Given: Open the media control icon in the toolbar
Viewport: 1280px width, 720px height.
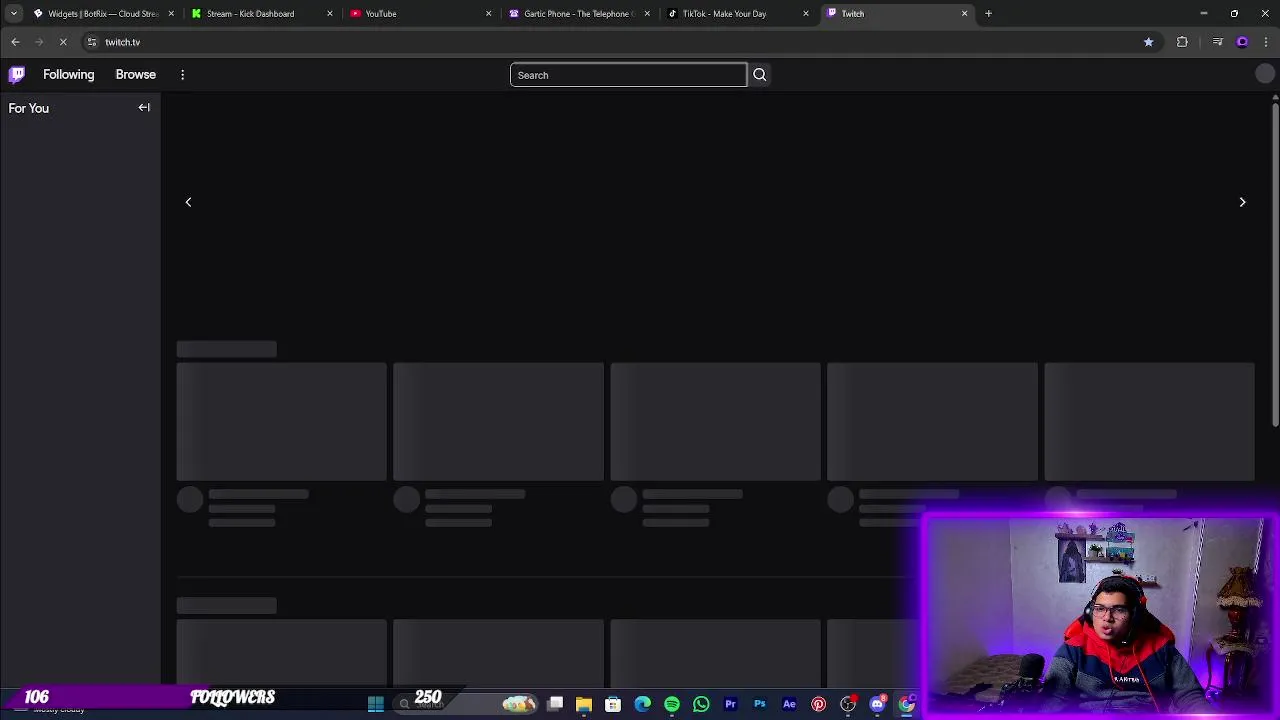Looking at the screenshot, I should point(1217,42).
